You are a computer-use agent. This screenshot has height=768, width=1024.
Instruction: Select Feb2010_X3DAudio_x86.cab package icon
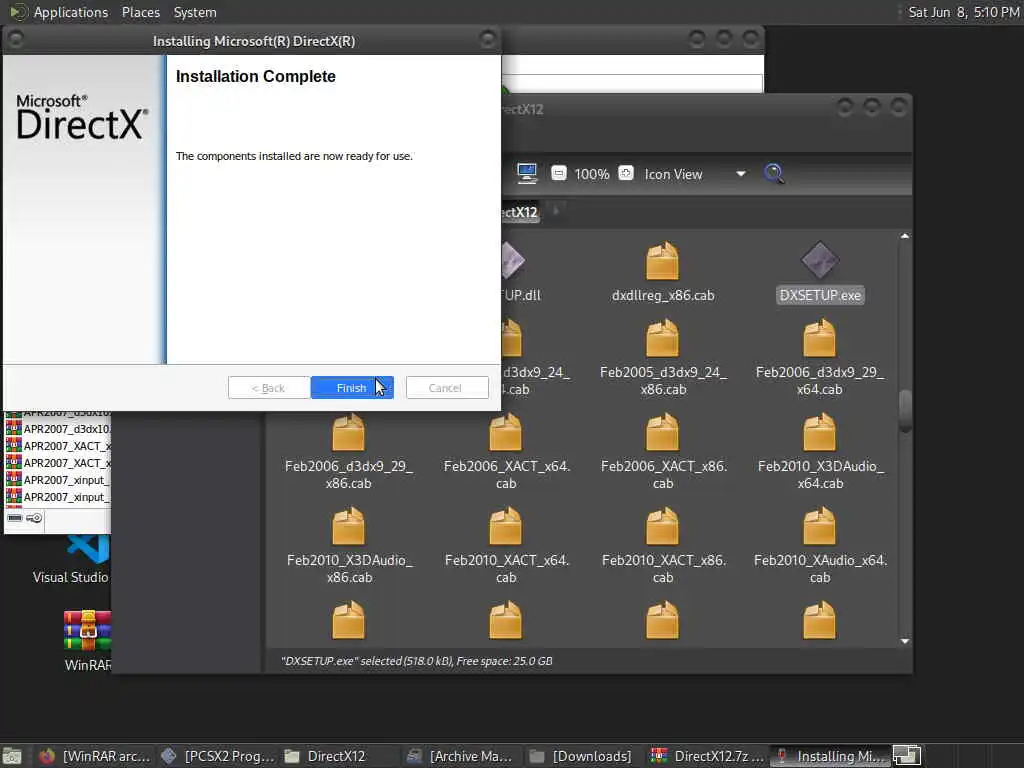pyautogui.click(x=348, y=526)
